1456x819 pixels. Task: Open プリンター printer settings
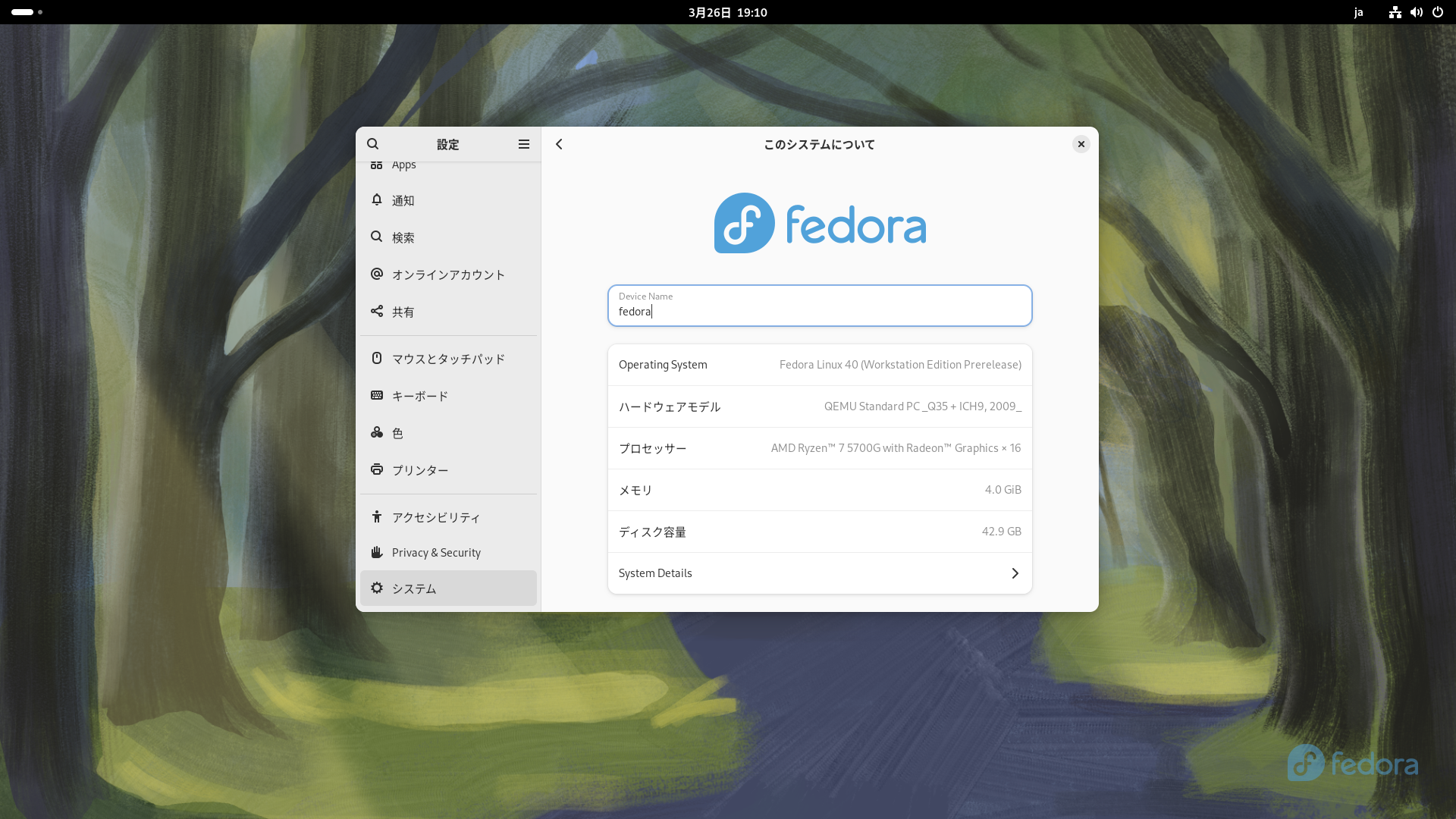pos(447,470)
